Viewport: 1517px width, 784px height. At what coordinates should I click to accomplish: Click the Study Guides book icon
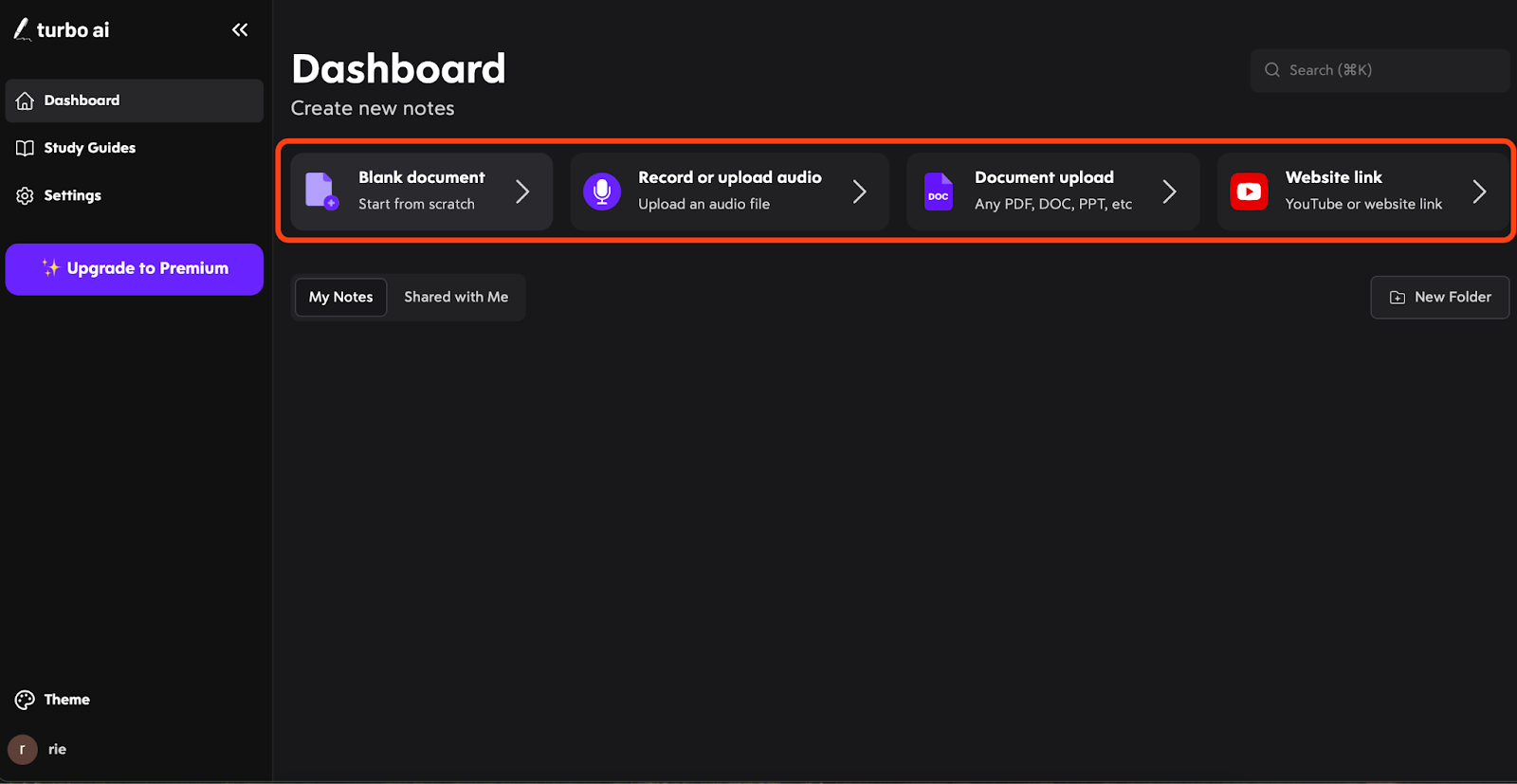pyautogui.click(x=25, y=148)
